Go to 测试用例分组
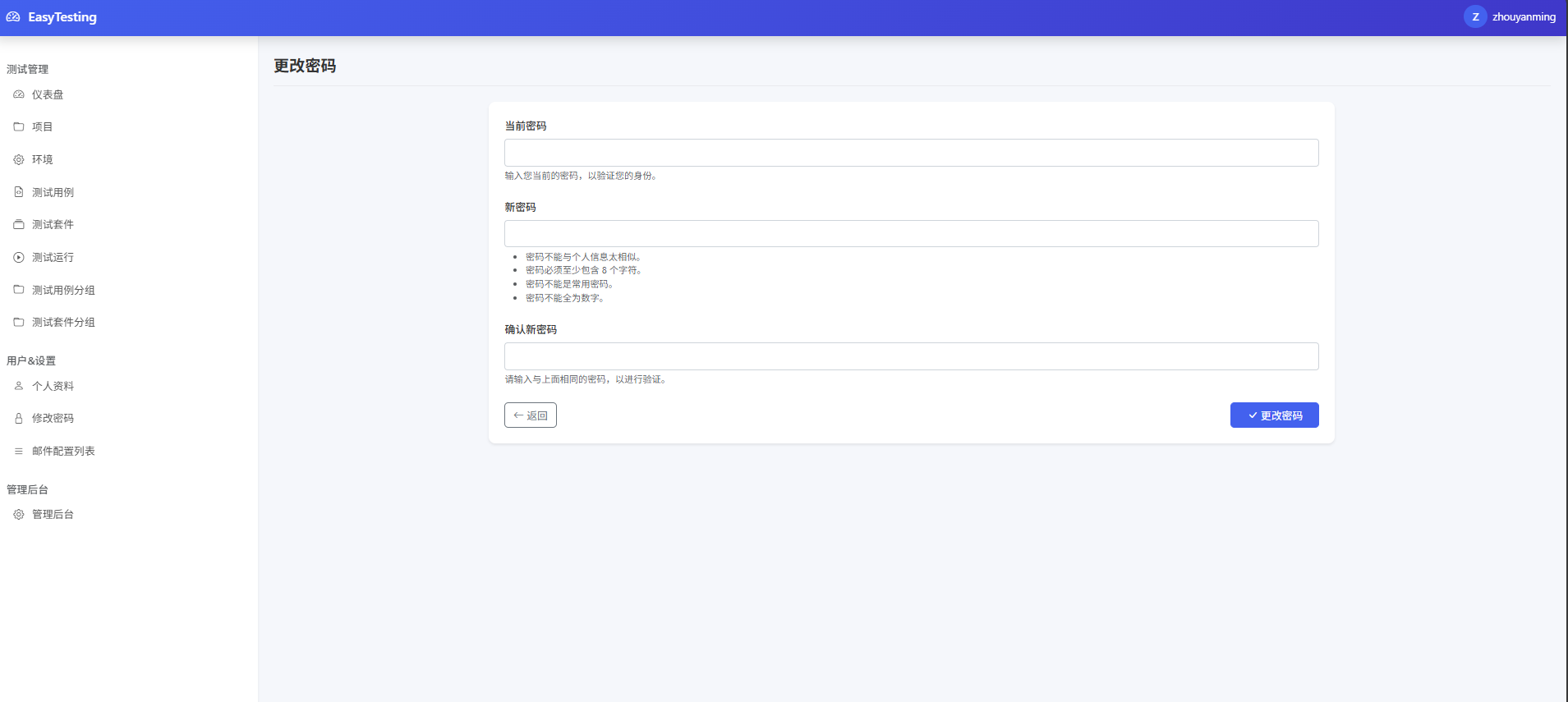 [x=63, y=290]
